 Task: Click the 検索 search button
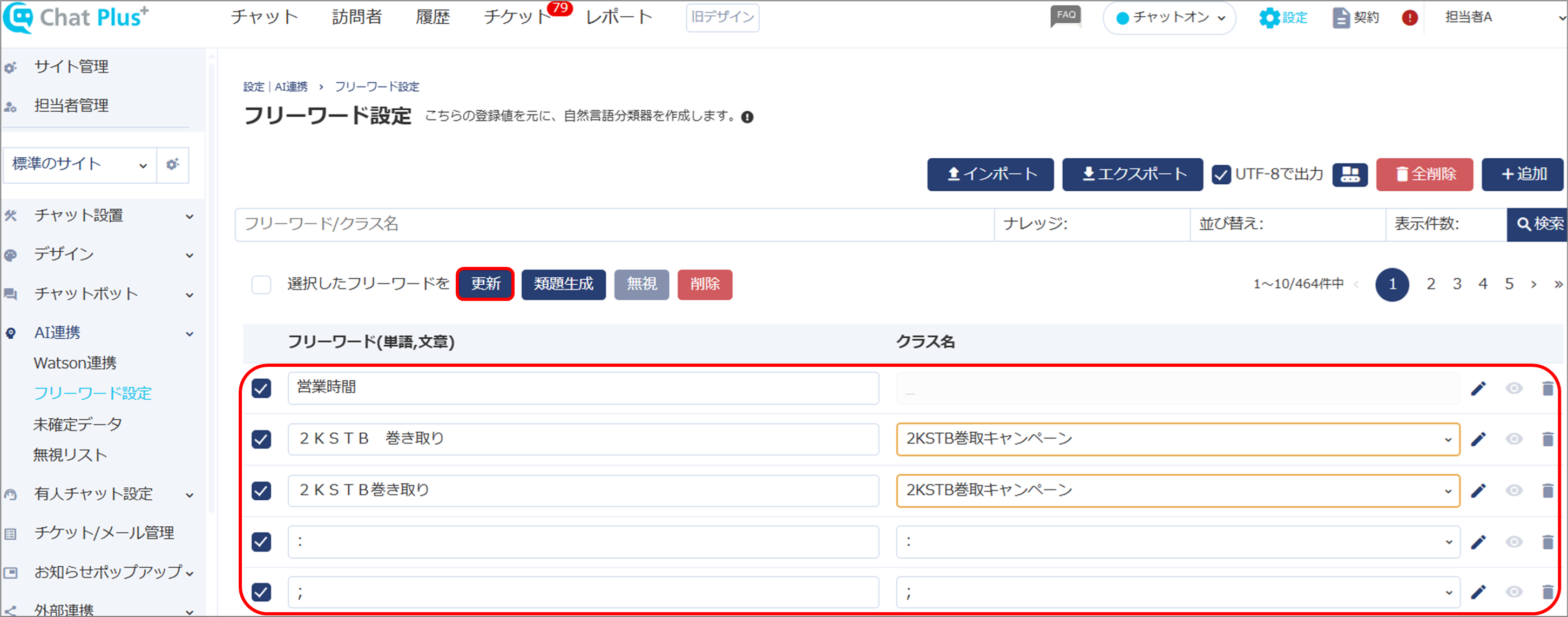(x=1537, y=225)
